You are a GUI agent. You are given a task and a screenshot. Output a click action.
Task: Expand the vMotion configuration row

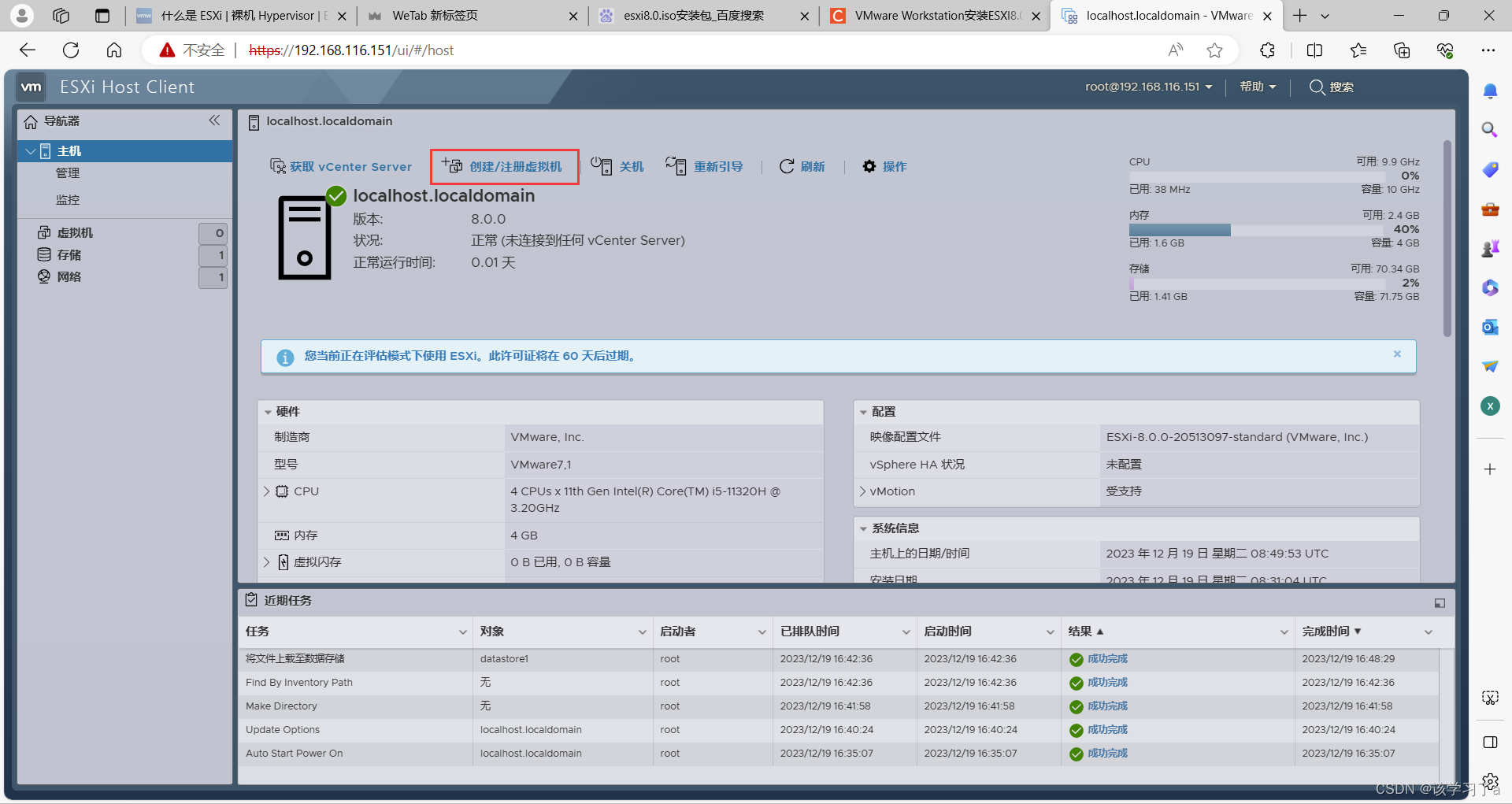pos(863,491)
